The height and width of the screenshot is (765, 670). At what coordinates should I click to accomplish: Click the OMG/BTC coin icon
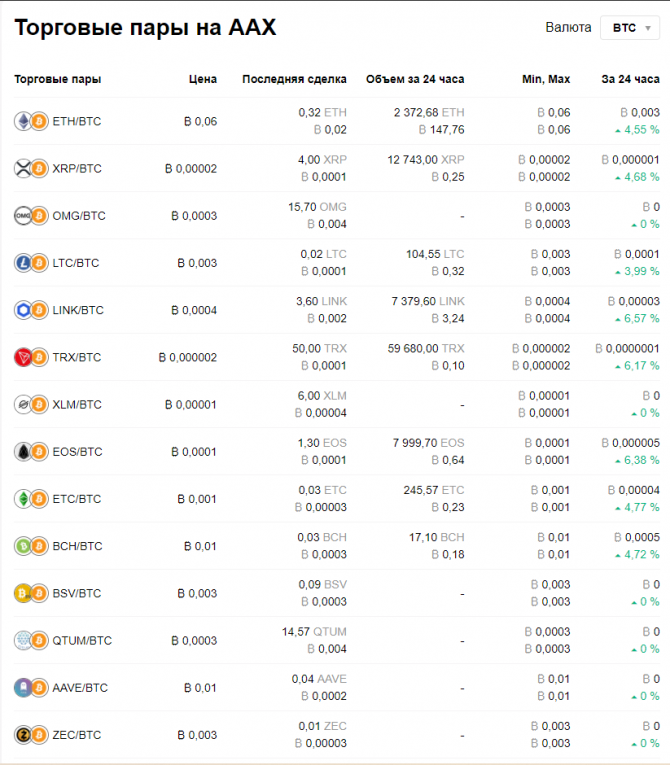pyautogui.click(x=31, y=216)
